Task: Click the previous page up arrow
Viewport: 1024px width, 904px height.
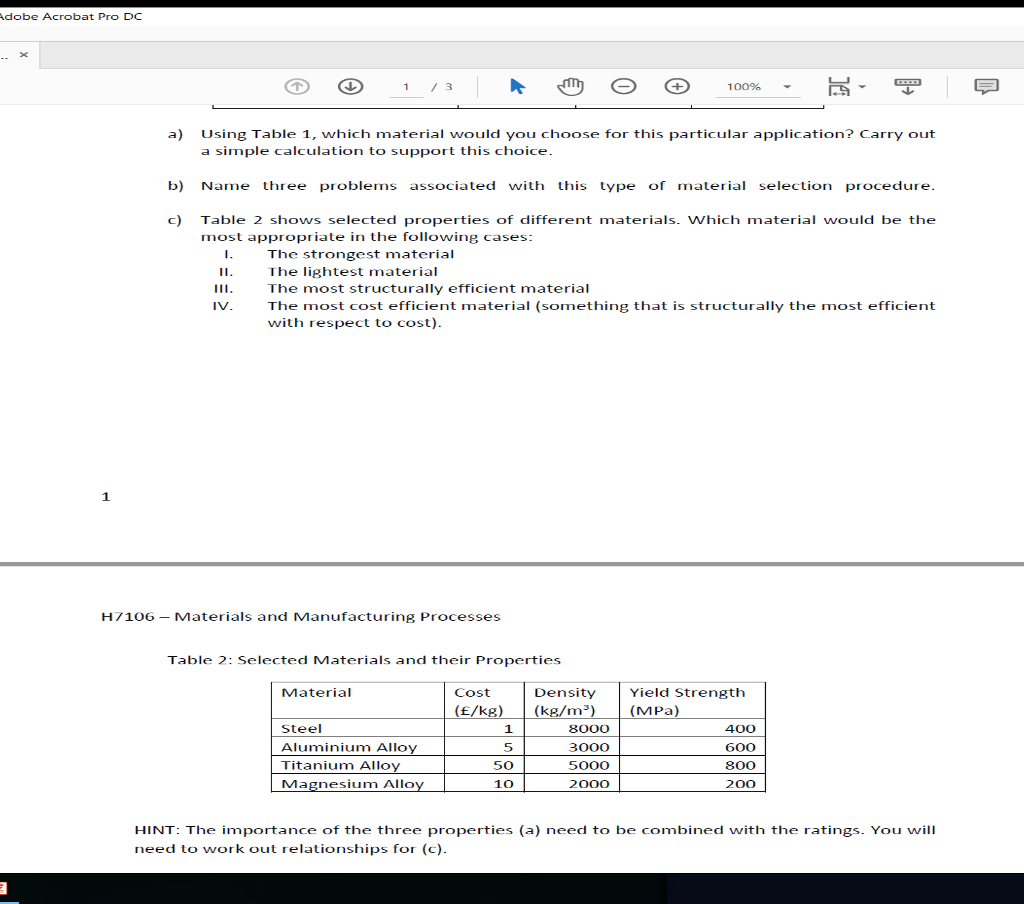Action: click(296, 86)
